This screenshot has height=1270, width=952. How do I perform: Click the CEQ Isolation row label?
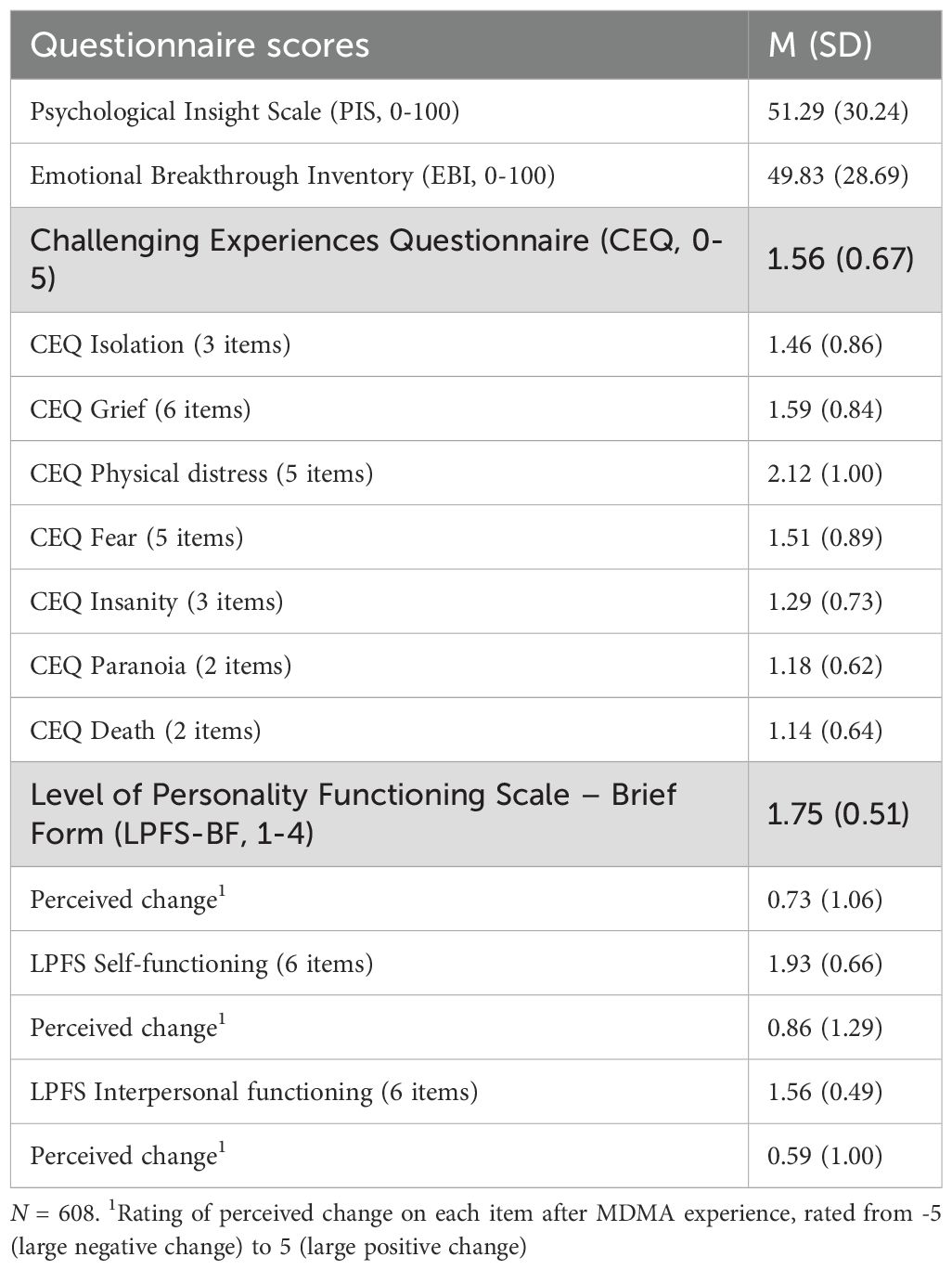pyautogui.click(x=160, y=344)
